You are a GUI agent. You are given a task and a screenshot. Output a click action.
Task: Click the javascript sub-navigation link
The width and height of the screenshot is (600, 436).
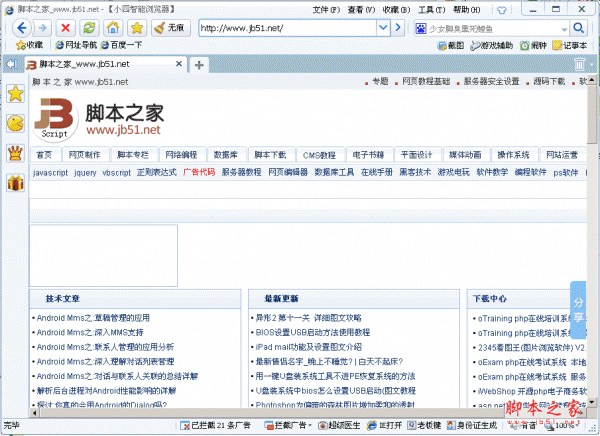point(50,173)
